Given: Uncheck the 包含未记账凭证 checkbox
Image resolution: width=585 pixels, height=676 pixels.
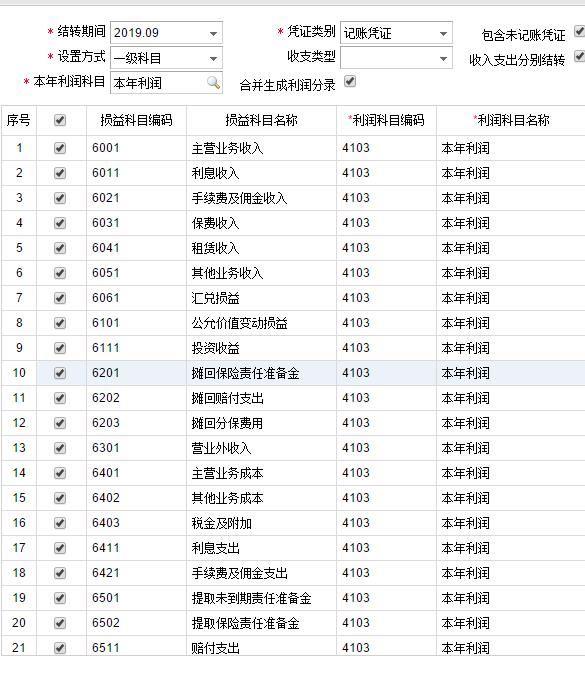Looking at the screenshot, I should click(x=579, y=31).
